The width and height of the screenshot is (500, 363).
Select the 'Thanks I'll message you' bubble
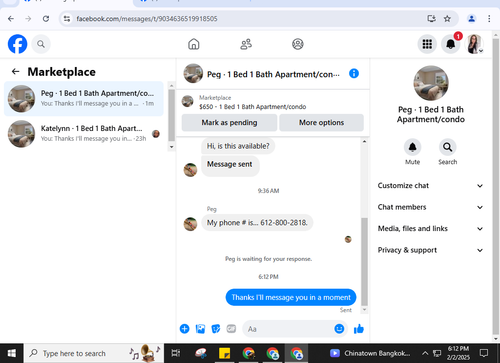tap(291, 297)
